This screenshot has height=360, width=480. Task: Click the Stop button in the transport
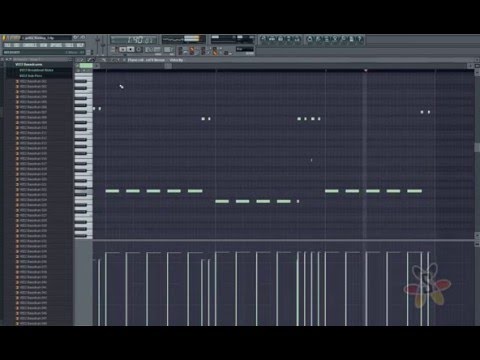pyautogui.click(x=131, y=50)
